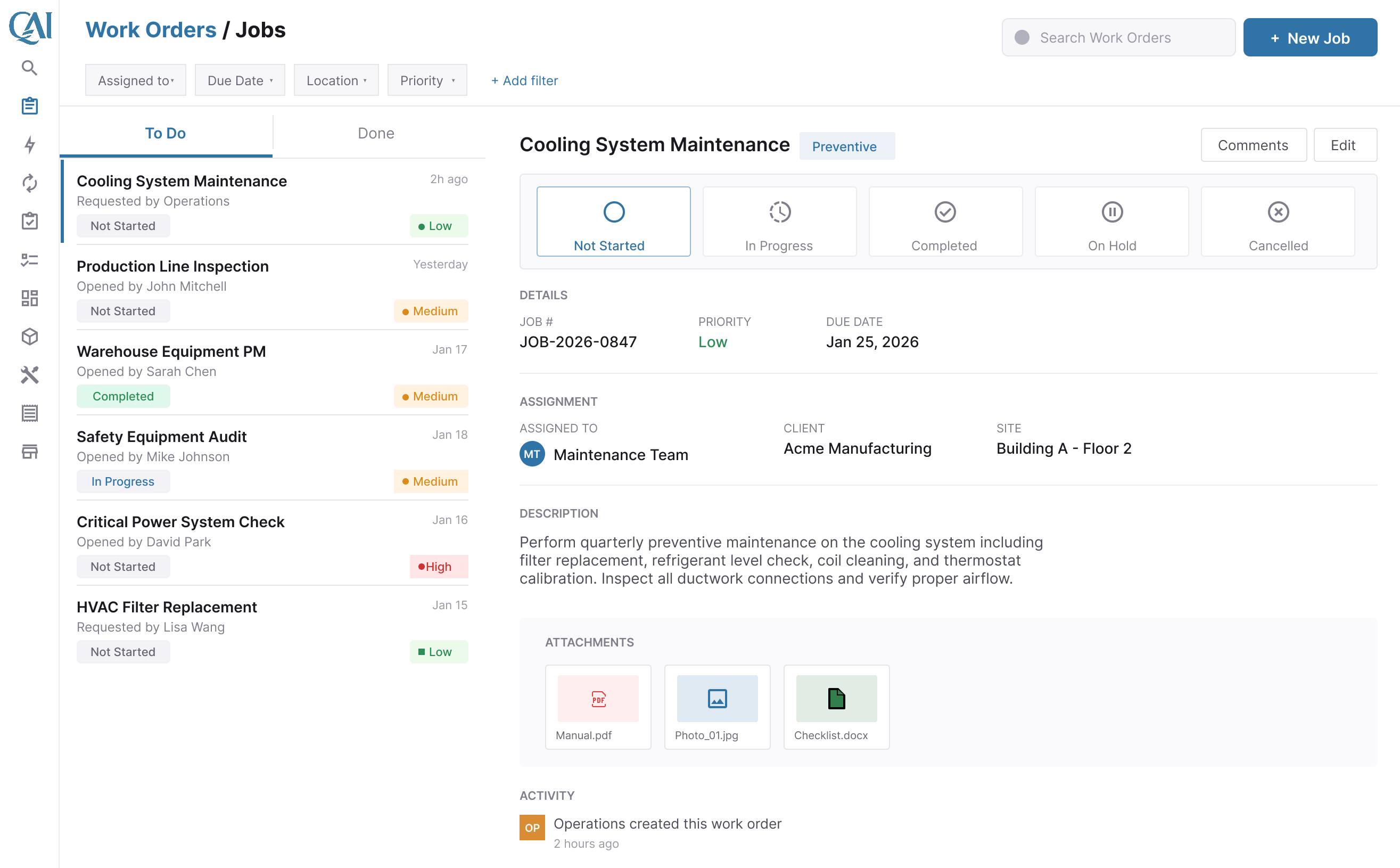Screen dimensions: 1400x868
Task: Click the lightning bolt sidebar icon
Action: point(29,145)
